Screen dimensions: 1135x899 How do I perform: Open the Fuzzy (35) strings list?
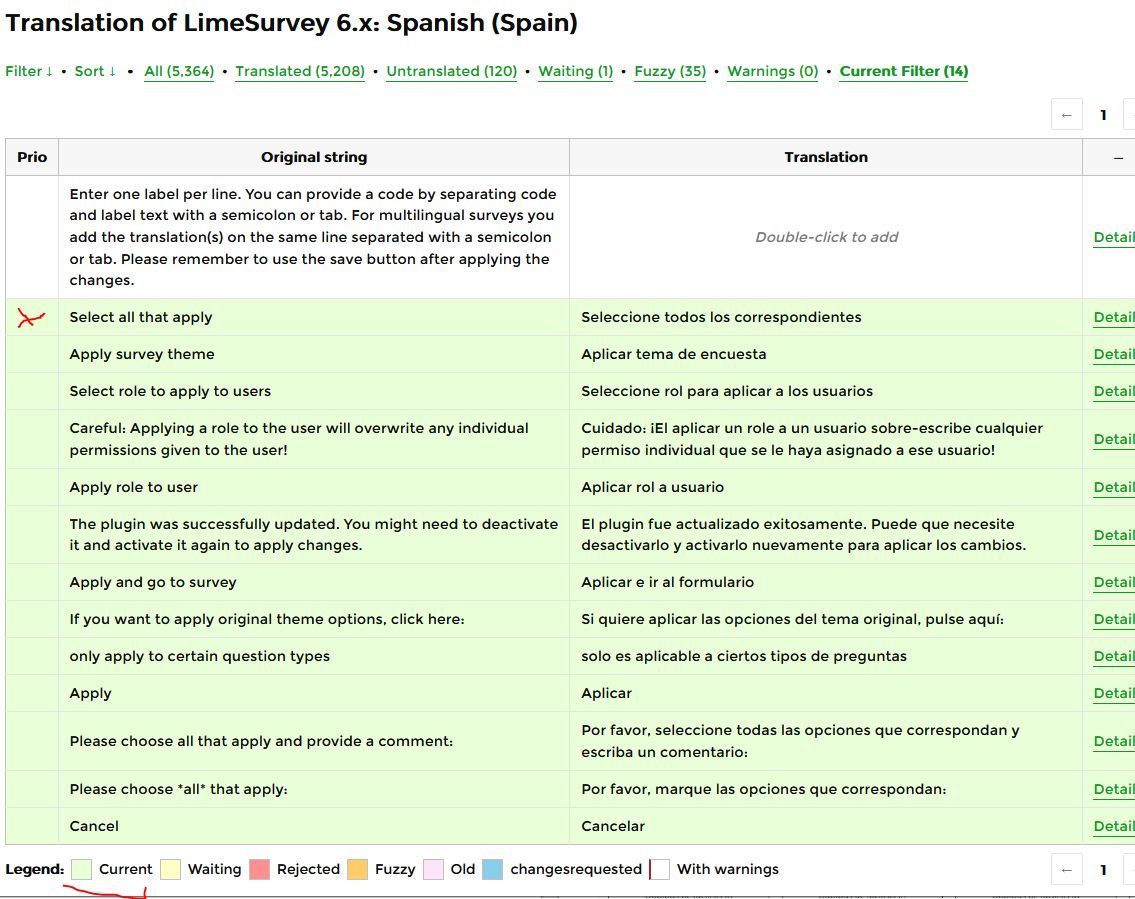669,71
